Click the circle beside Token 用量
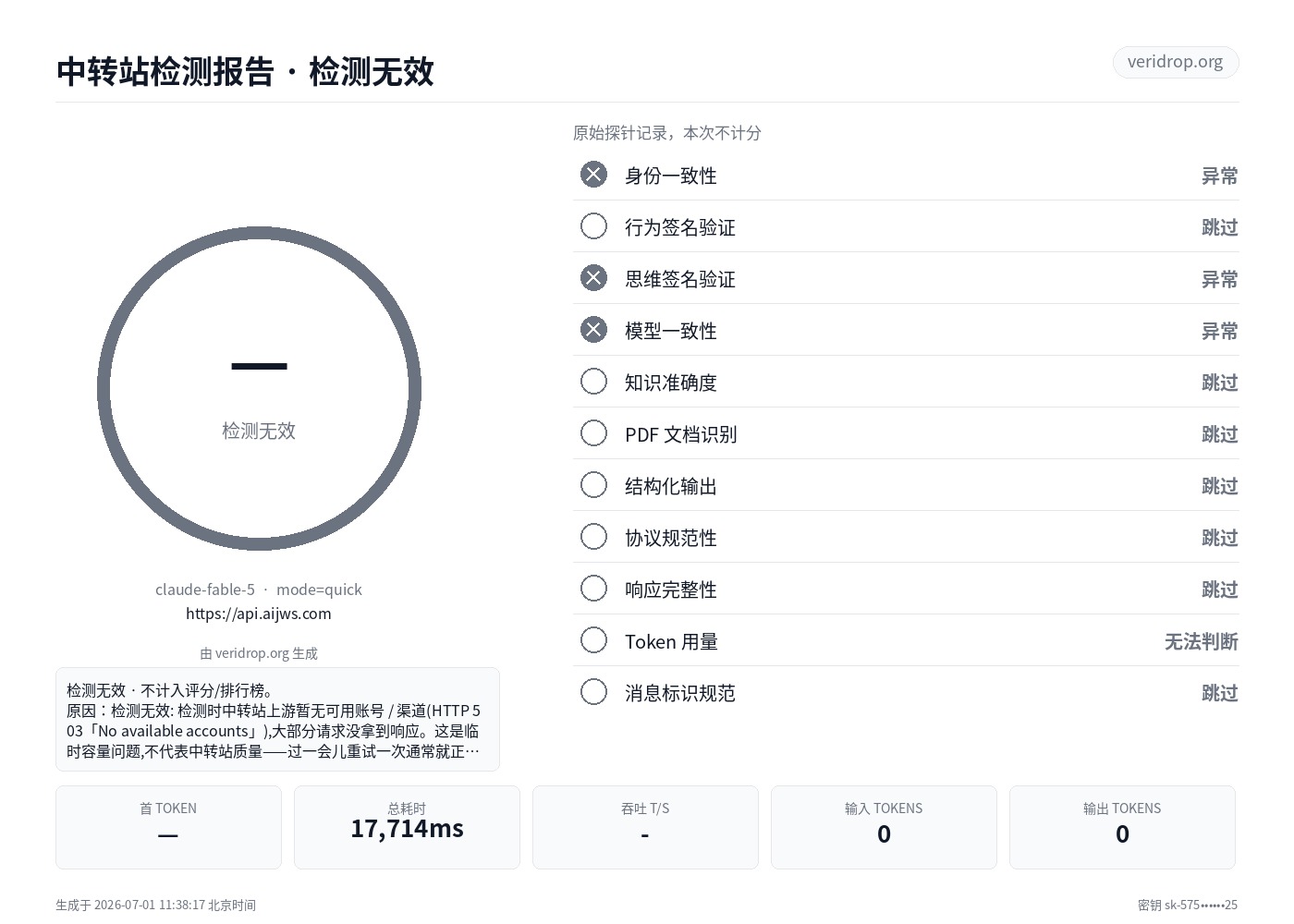Screen dimensions: 1294x924 point(593,640)
